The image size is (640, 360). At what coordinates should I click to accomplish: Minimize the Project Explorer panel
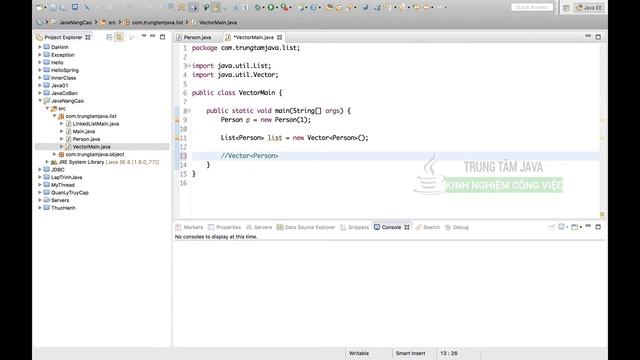(153, 36)
